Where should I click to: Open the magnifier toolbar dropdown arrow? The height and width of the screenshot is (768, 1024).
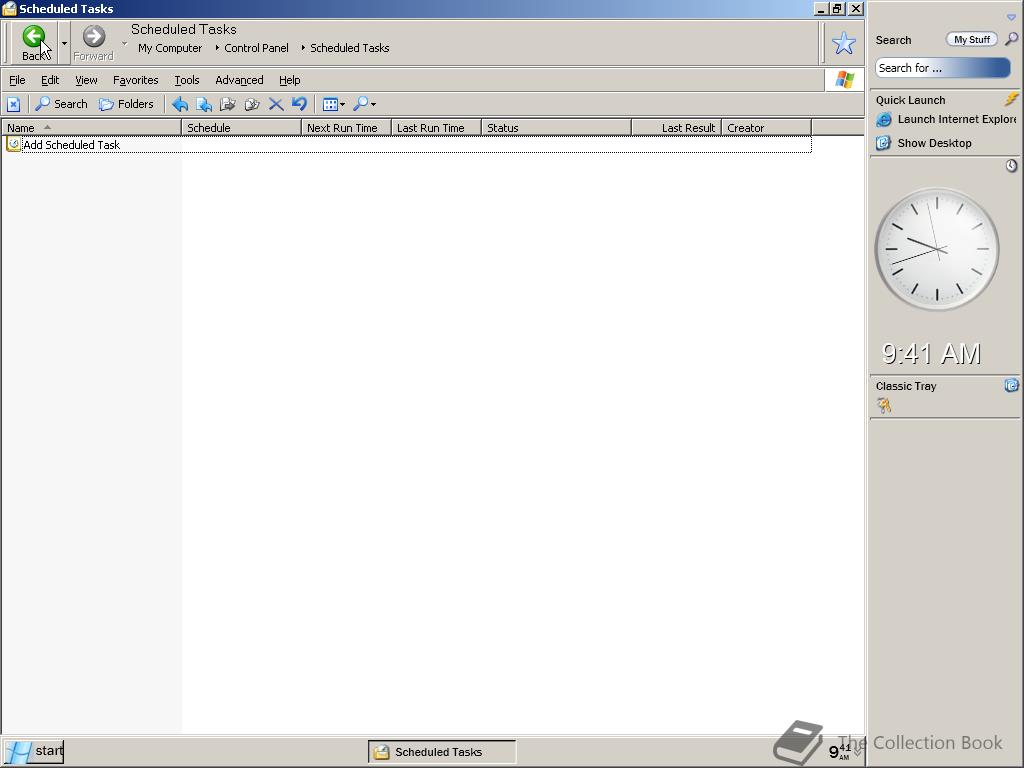374,104
